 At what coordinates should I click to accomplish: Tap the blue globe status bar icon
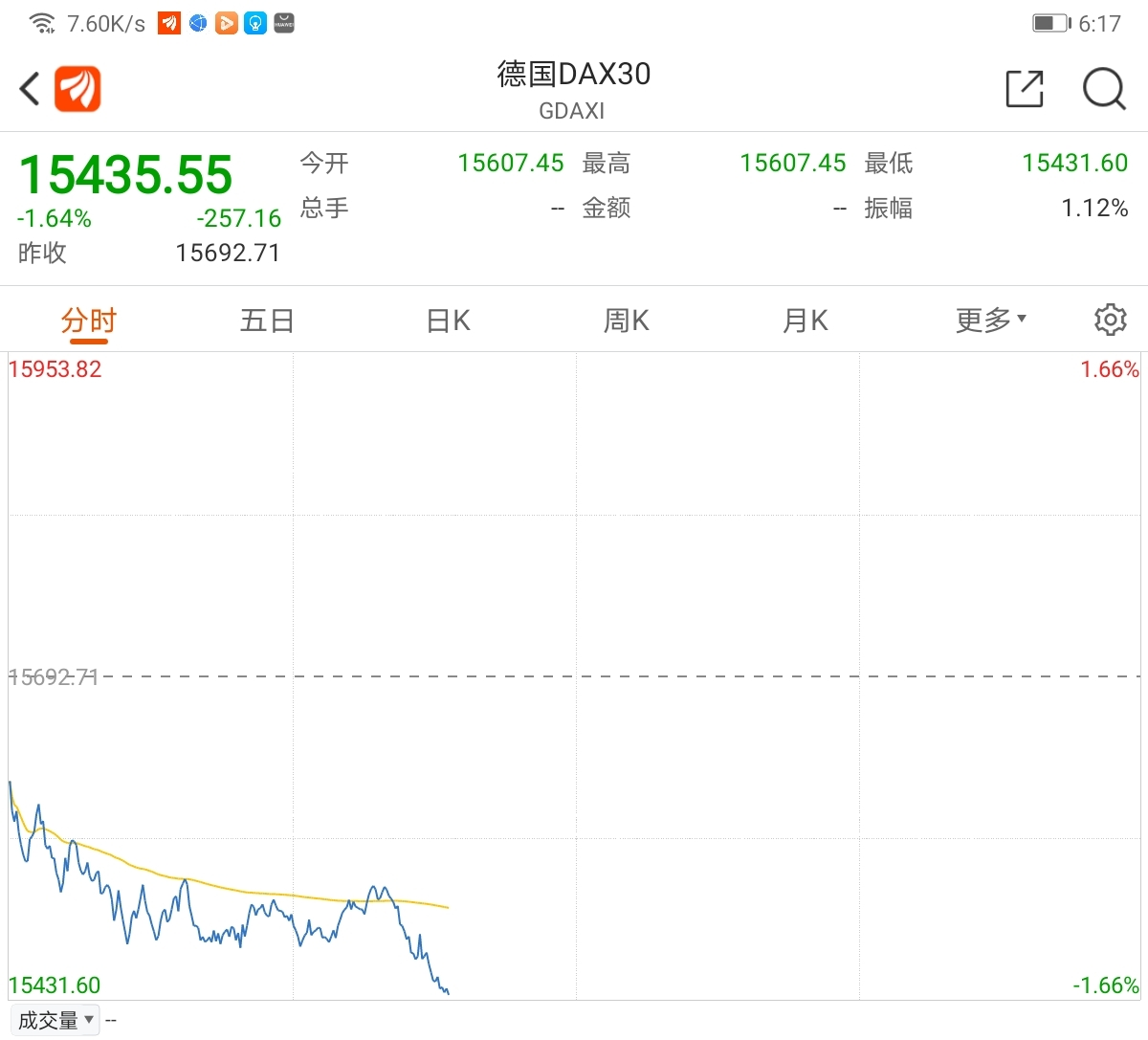[x=198, y=23]
